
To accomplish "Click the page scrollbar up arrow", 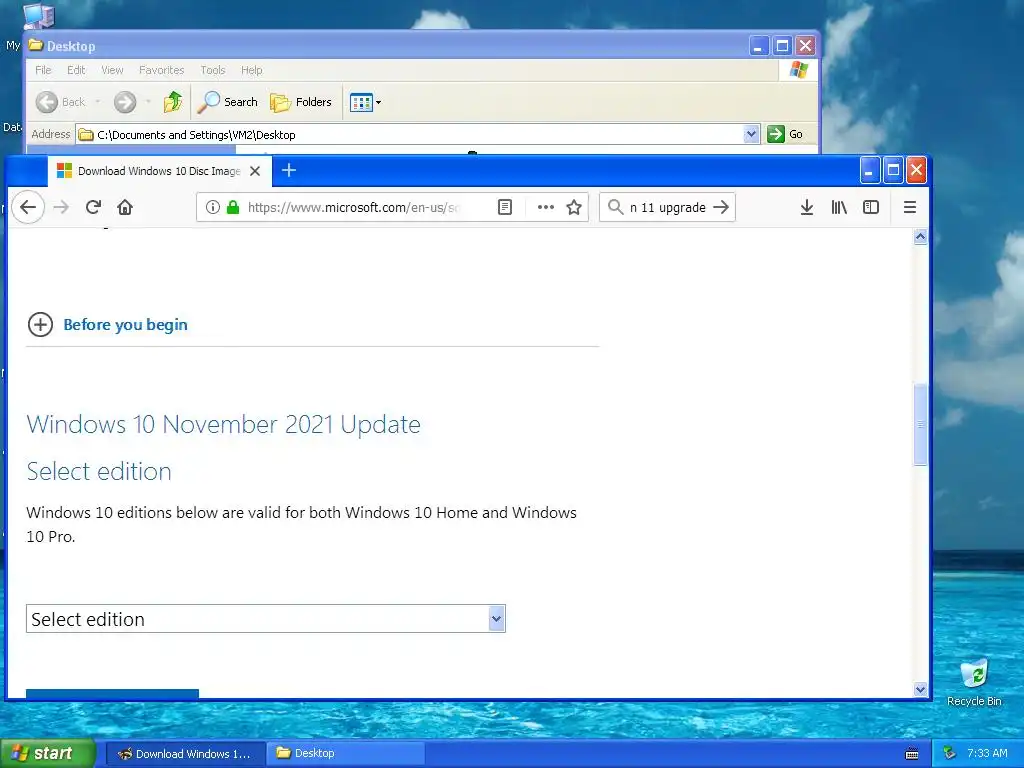I will [920, 236].
